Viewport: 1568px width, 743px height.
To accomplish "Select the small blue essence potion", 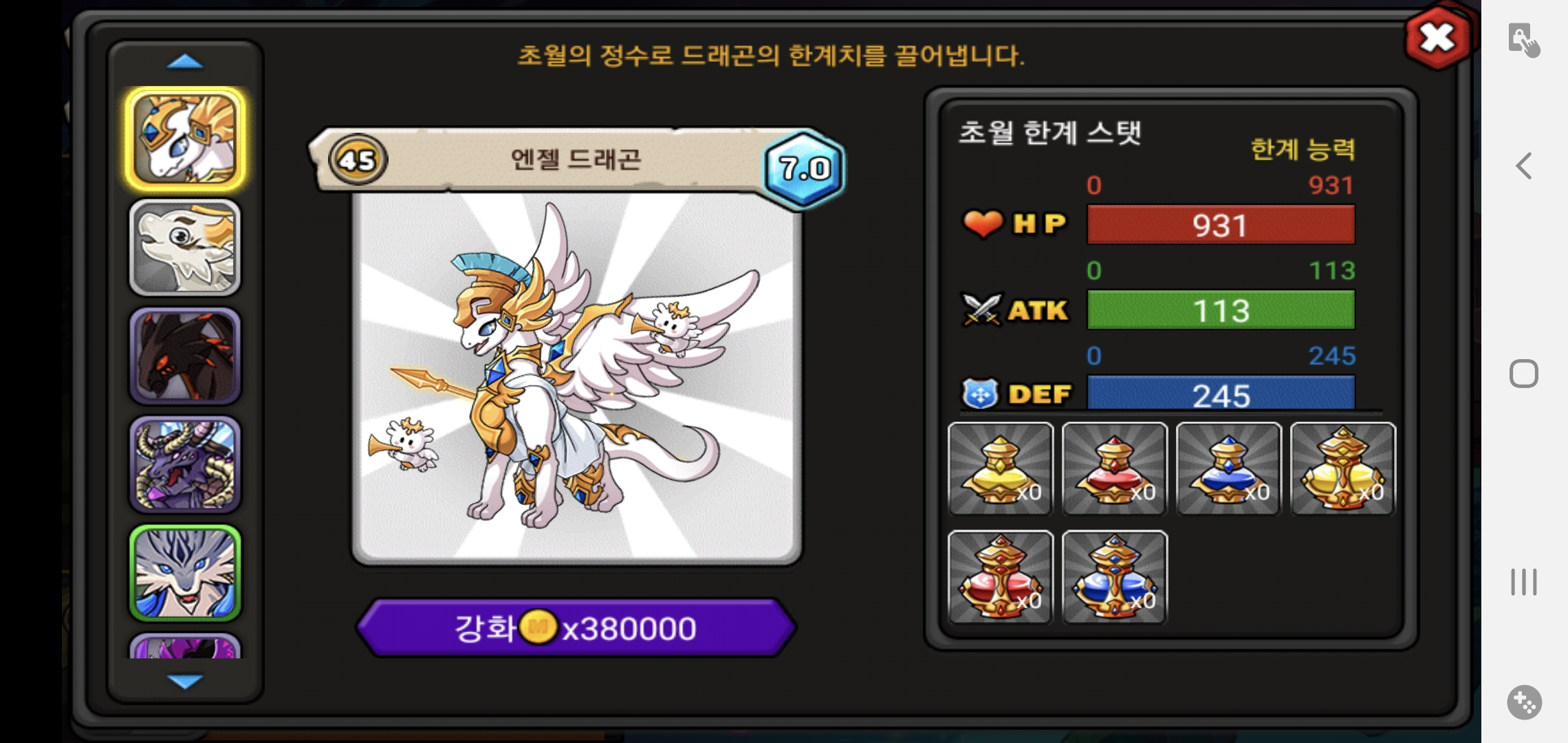I will click(x=1229, y=469).
